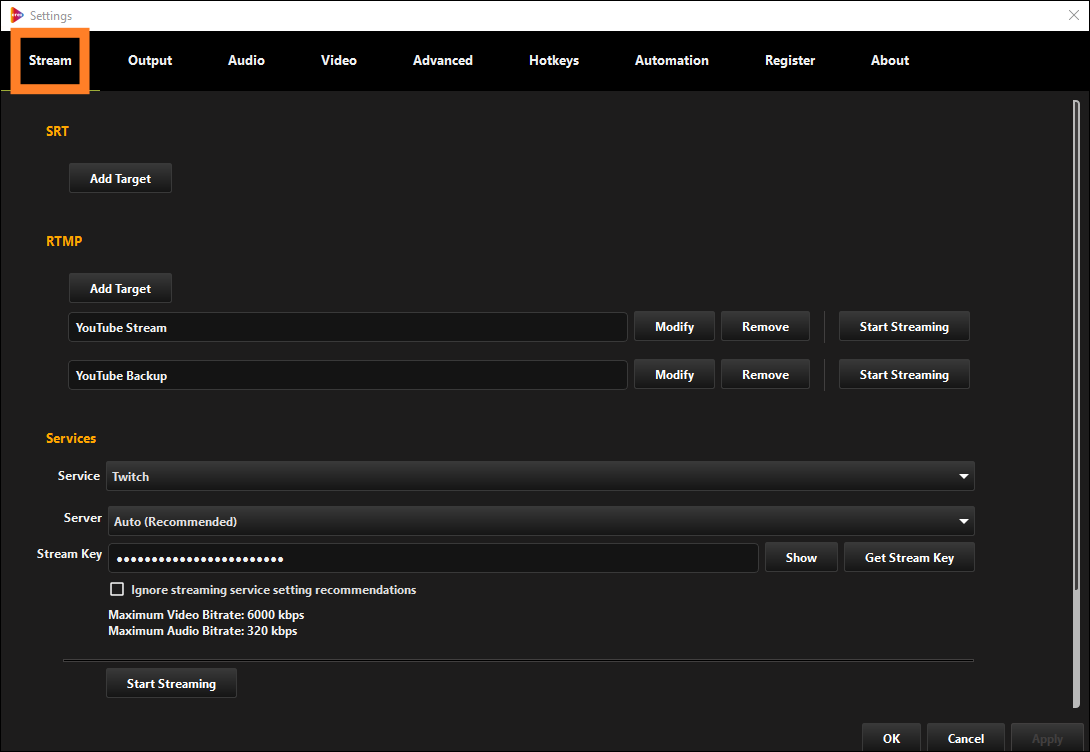The width and height of the screenshot is (1090, 752).
Task: Click the 'Maximum Video Bitrate: 6000 kbps' text
Action: coord(206,614)
